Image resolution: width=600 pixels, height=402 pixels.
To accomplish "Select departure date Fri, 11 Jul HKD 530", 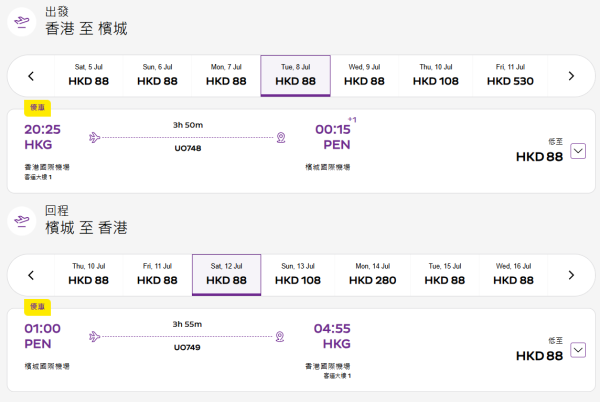I will click(x=510, y=75).
